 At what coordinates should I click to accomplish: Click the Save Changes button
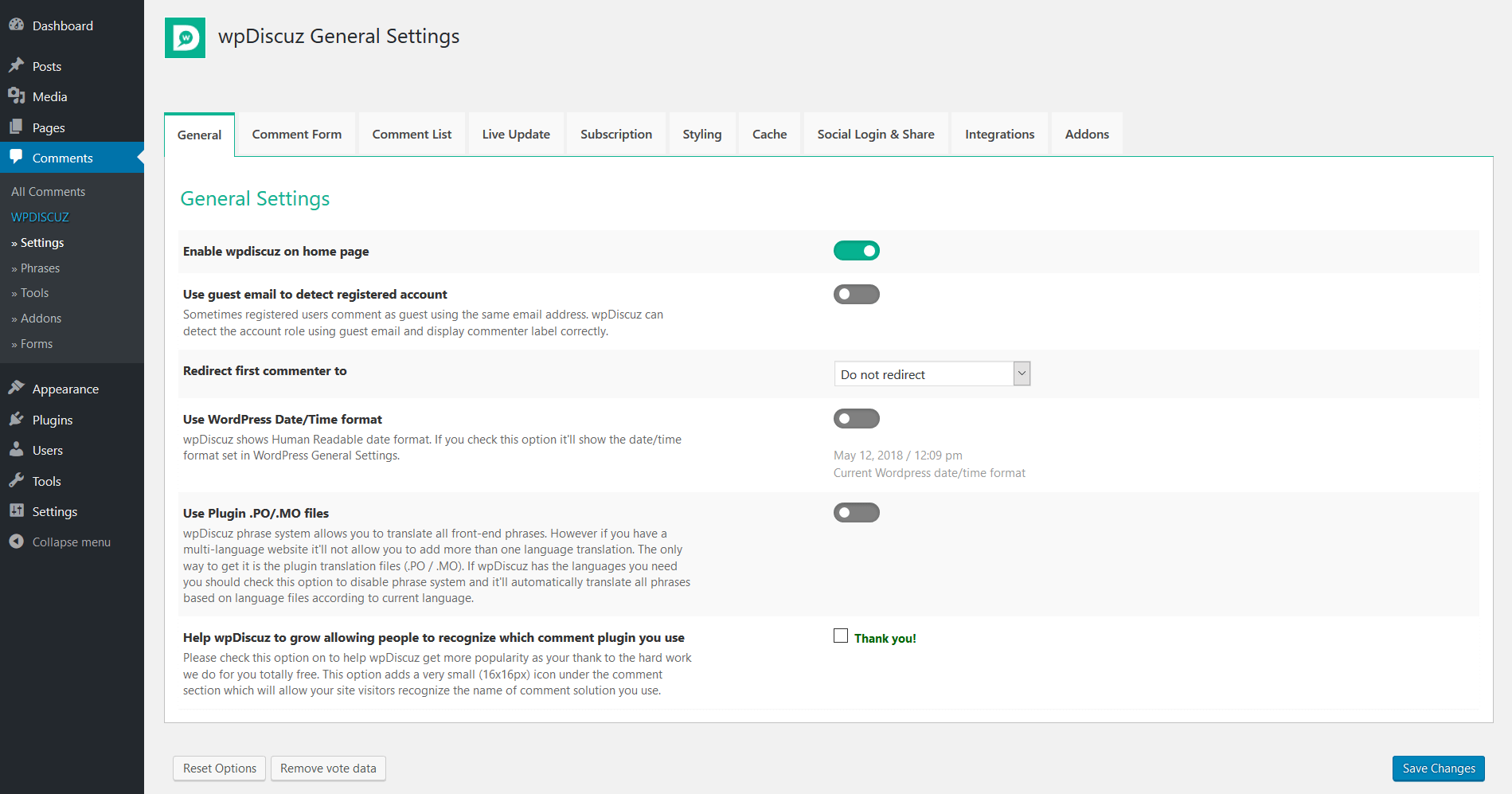1438,769
